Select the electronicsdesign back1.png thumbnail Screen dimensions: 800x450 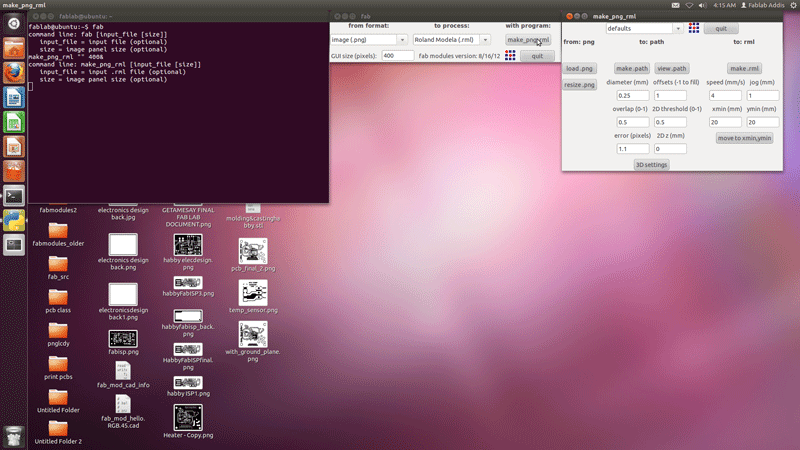click(x=123, y=294)
